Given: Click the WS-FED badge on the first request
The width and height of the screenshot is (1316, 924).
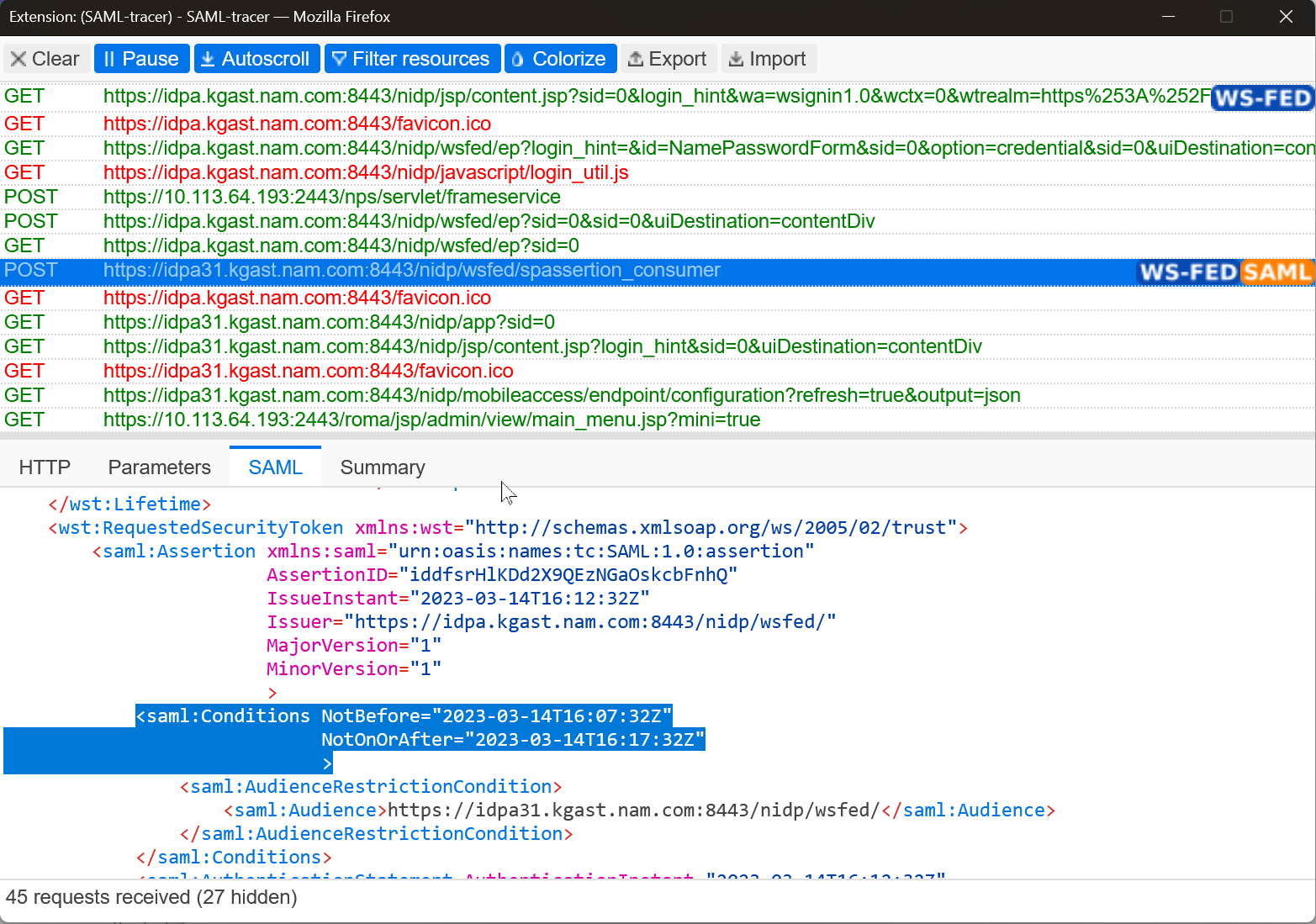Looking at the screenshot, I should point(1262,98).
